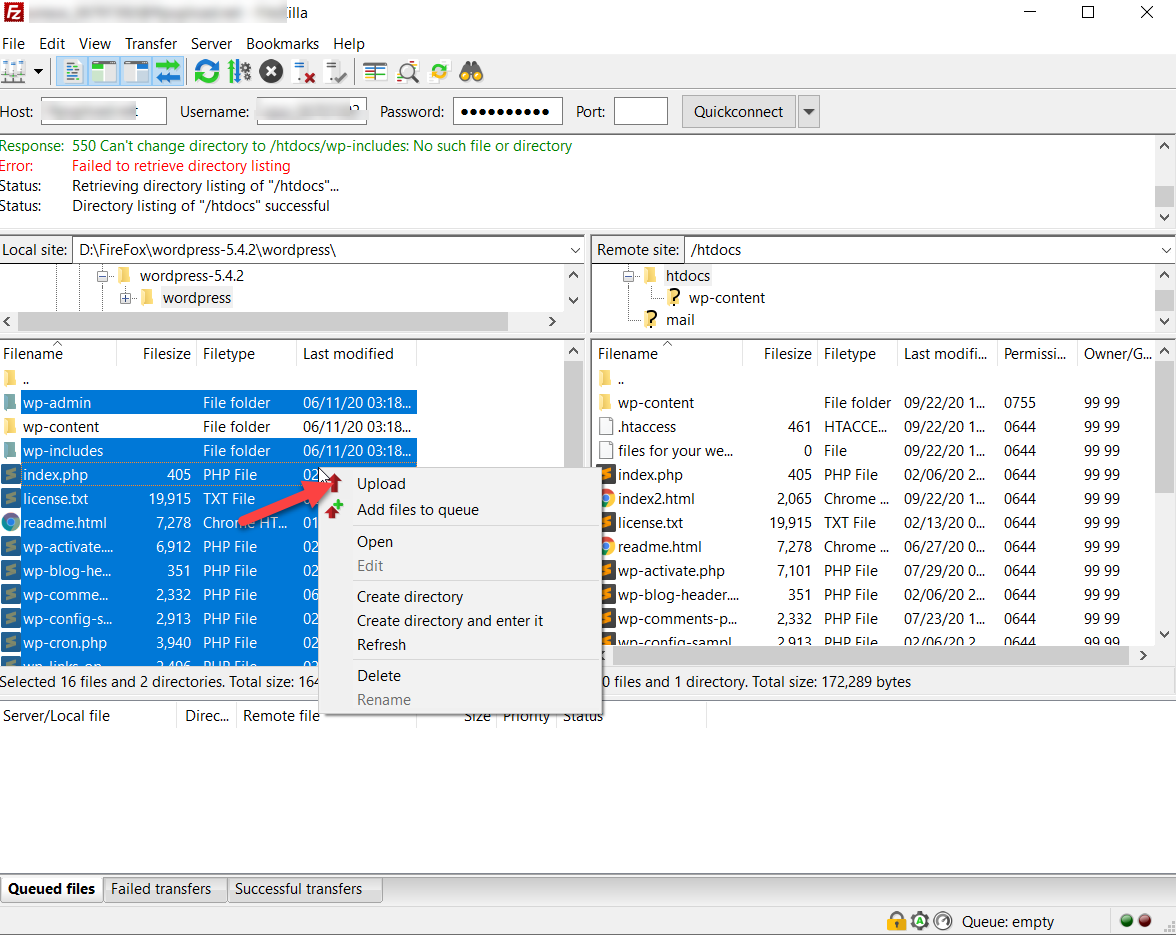Open the Remote site path dropdown
The height and width of the screenshot is (935, 1176).
coord(1166,250)
